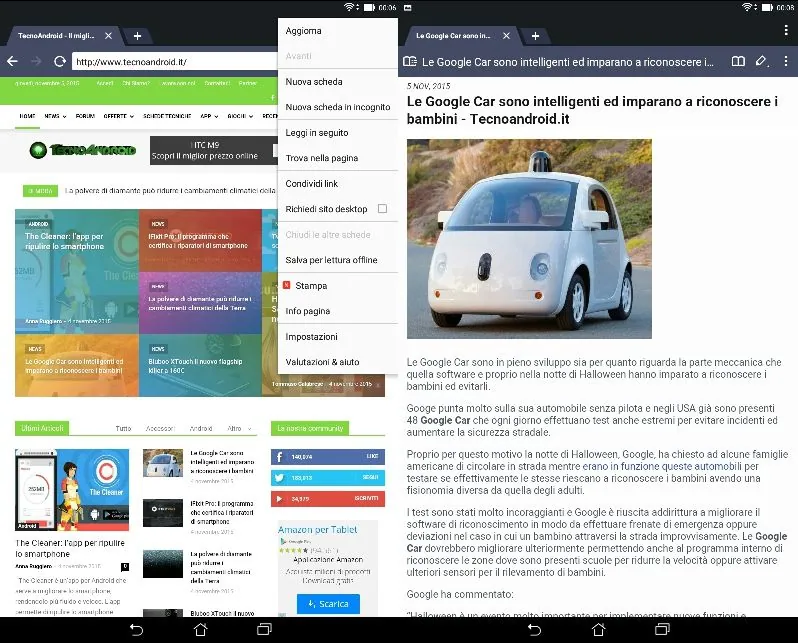Tap reader view icon left of article title

410,62
